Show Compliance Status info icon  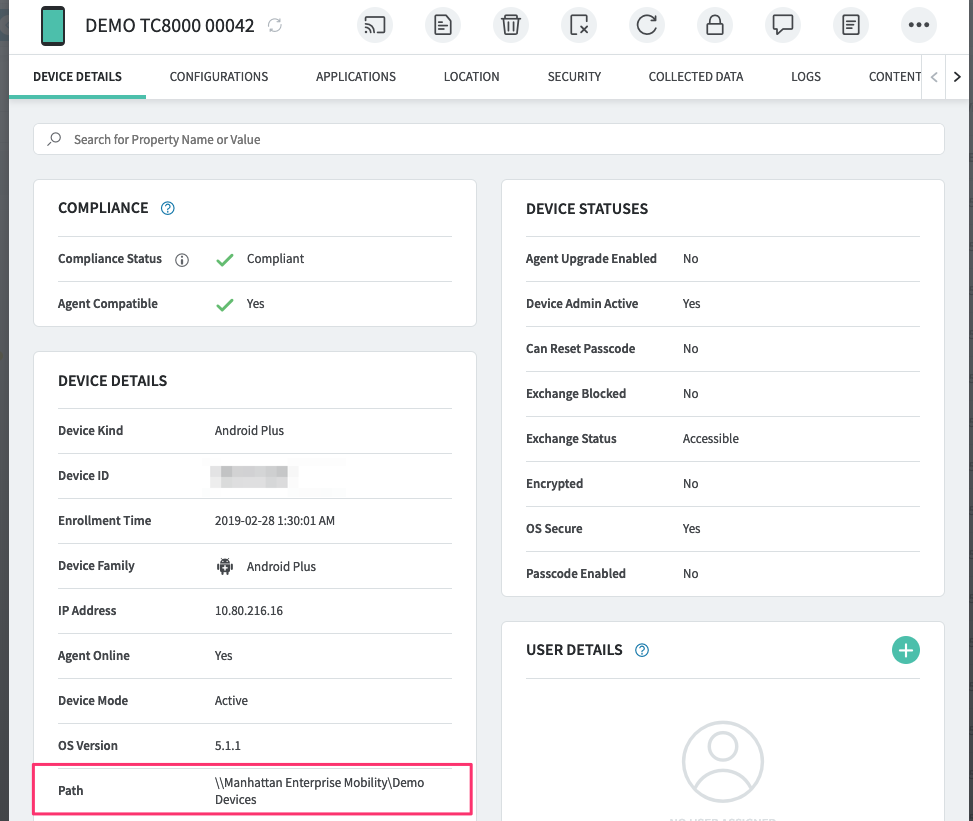pyautogui.click(x=182, y=260)
